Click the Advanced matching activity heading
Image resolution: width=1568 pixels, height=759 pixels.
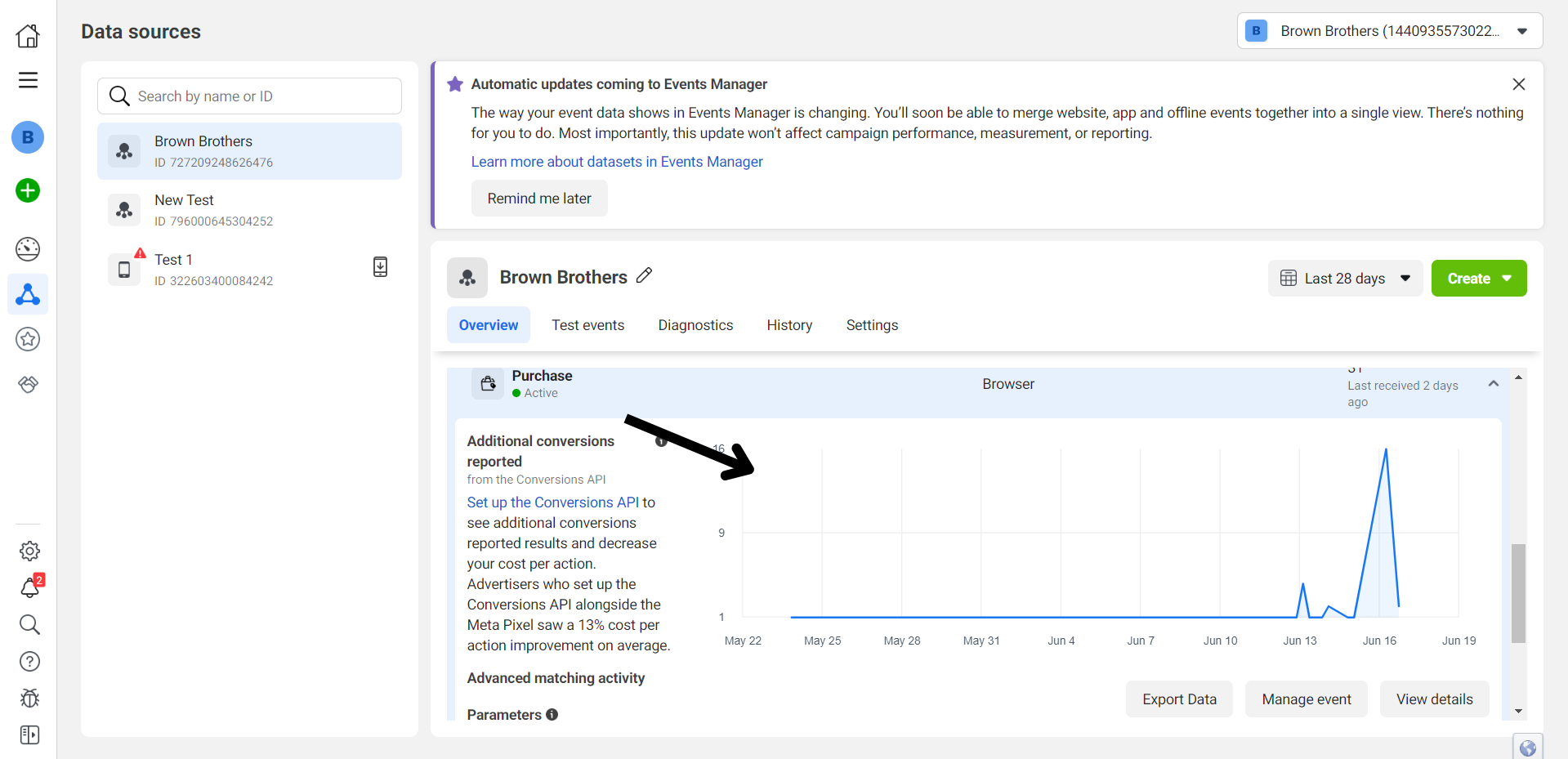click(556, 678)
